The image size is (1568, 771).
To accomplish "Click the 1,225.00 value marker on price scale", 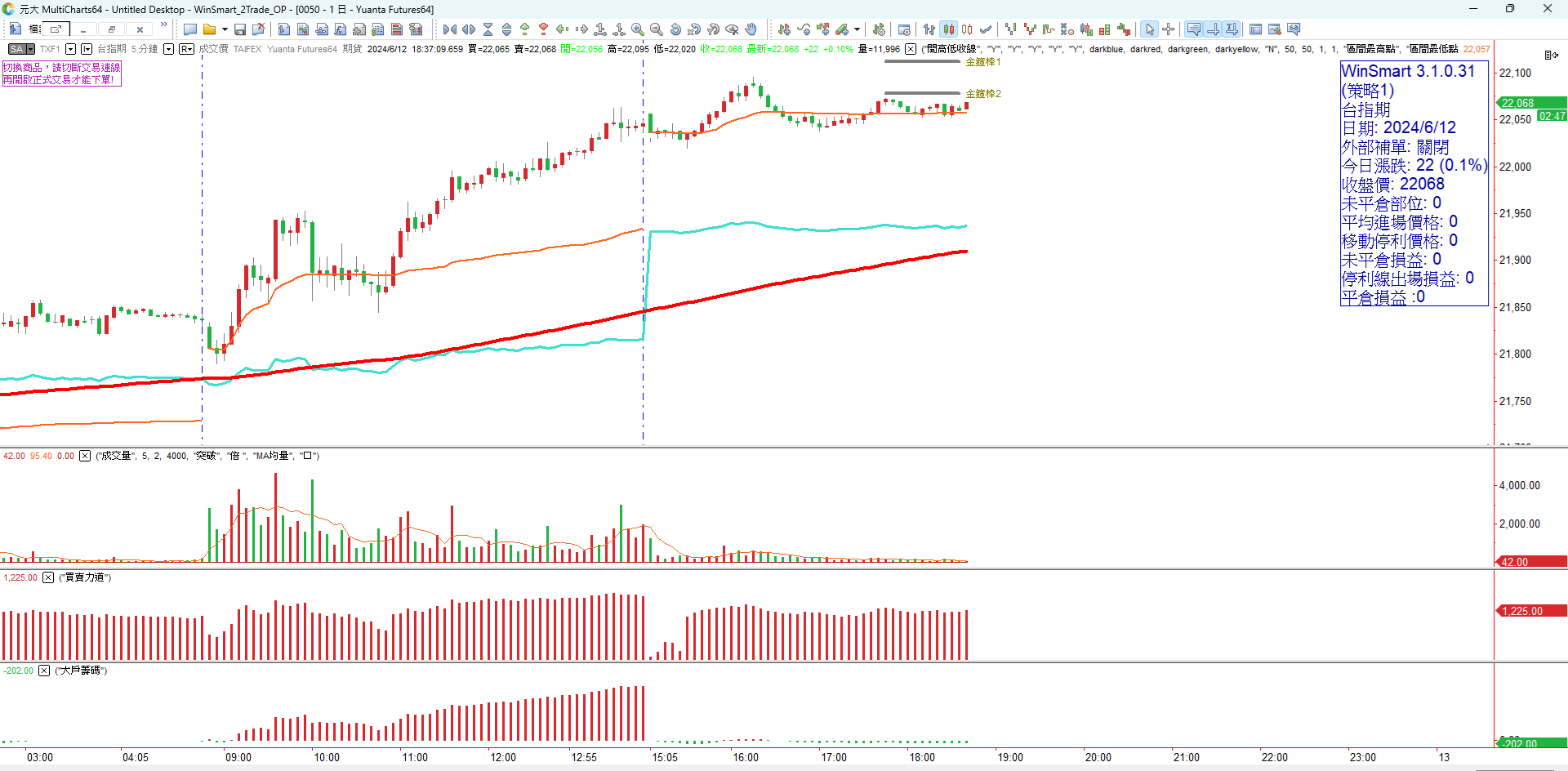I will pyautogui.click(x=1530, y=611).
